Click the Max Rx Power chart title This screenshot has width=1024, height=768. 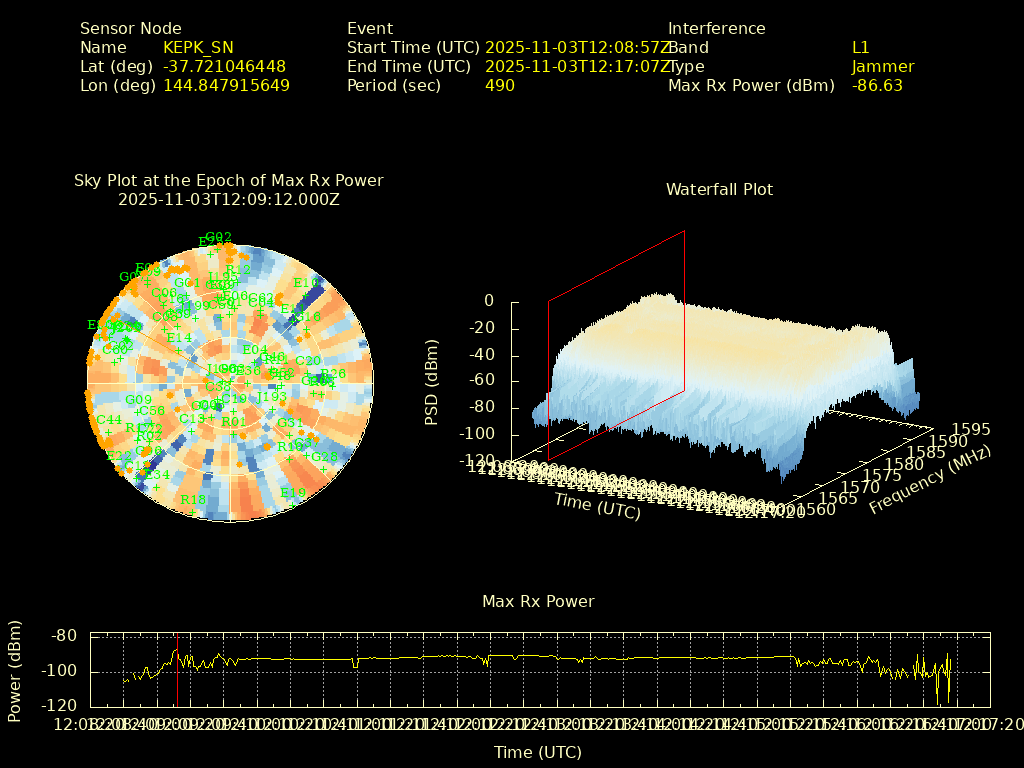[538, 601]
